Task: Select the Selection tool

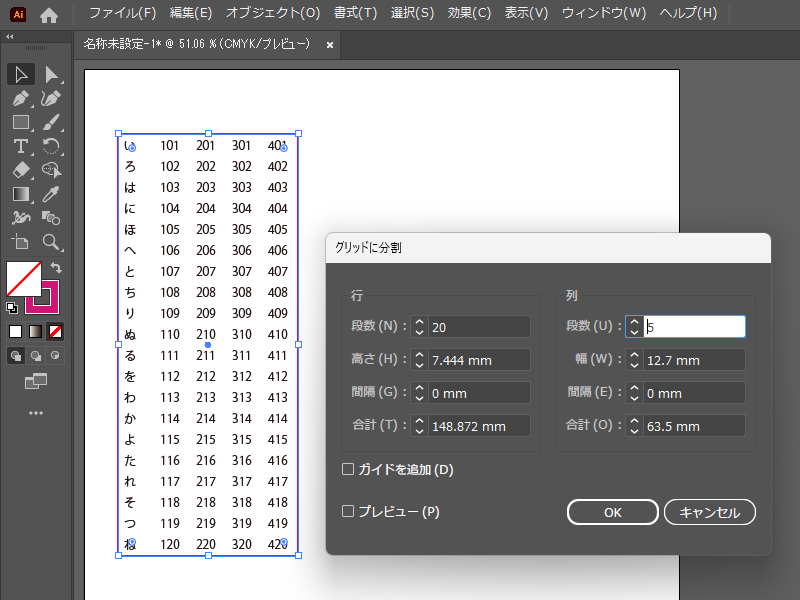Action: pos(22,73)
